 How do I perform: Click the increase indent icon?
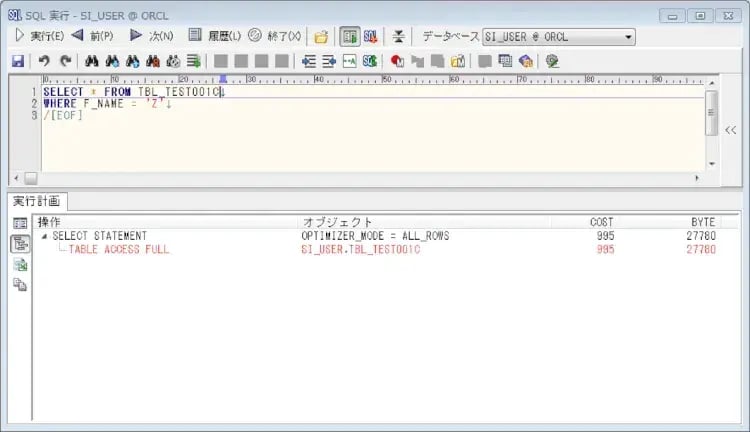coord(329,61)
